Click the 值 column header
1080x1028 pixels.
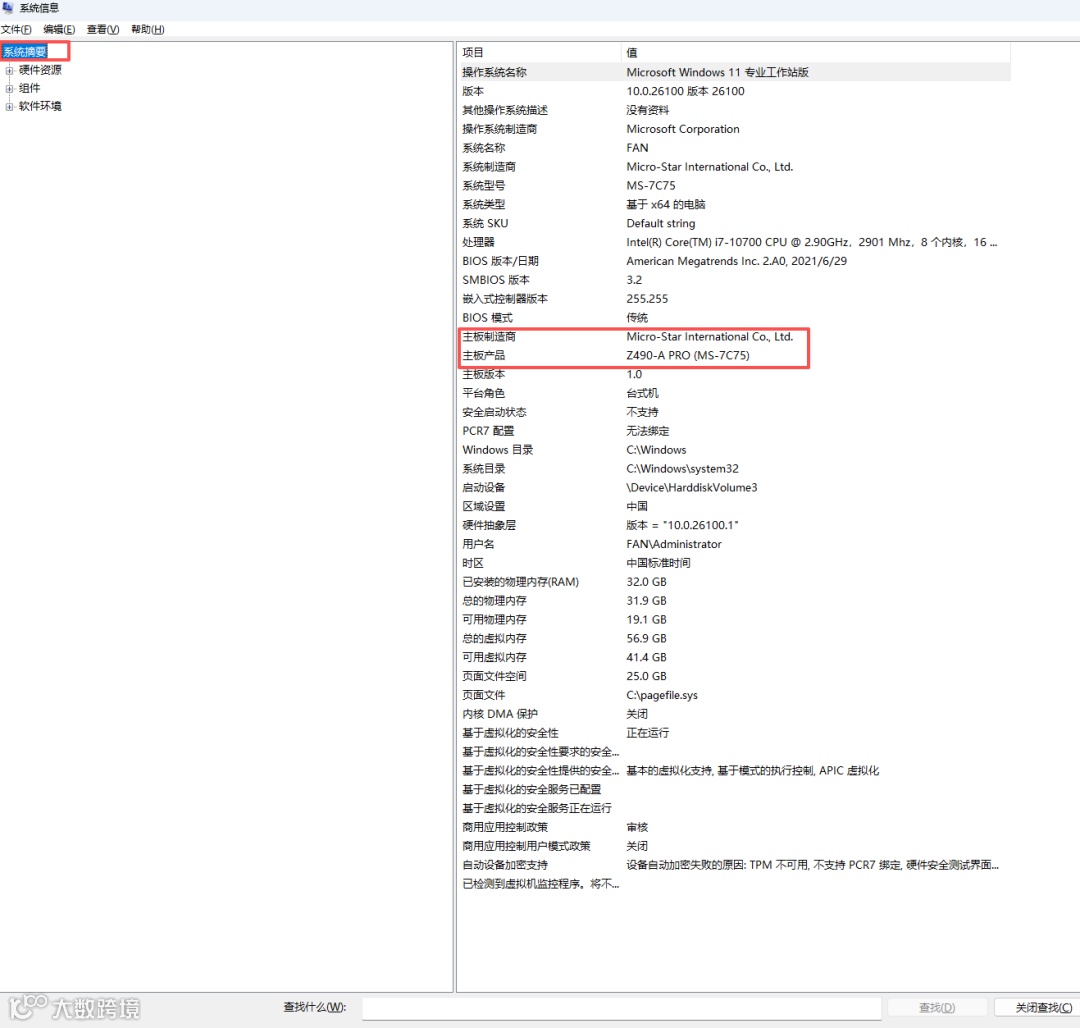coord(816,52)
